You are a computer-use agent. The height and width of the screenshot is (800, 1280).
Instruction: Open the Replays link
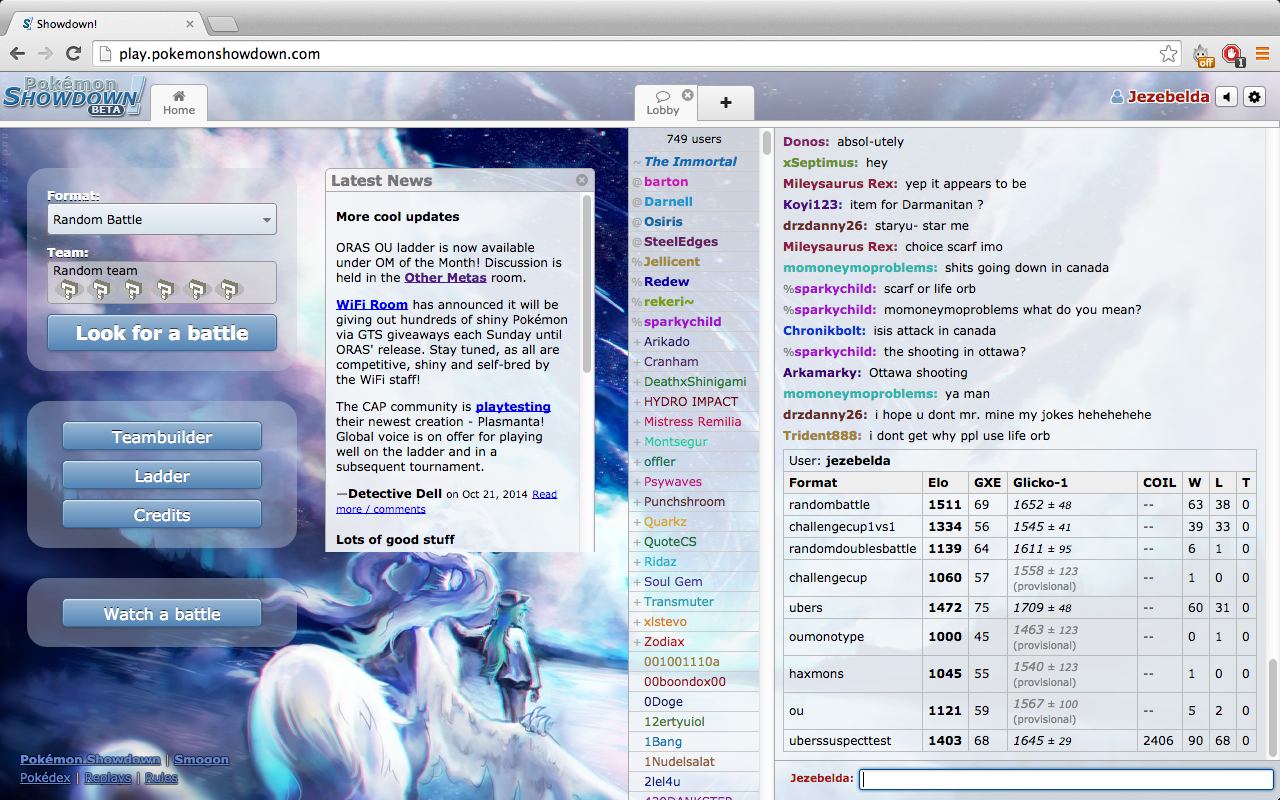pos(108,777)
